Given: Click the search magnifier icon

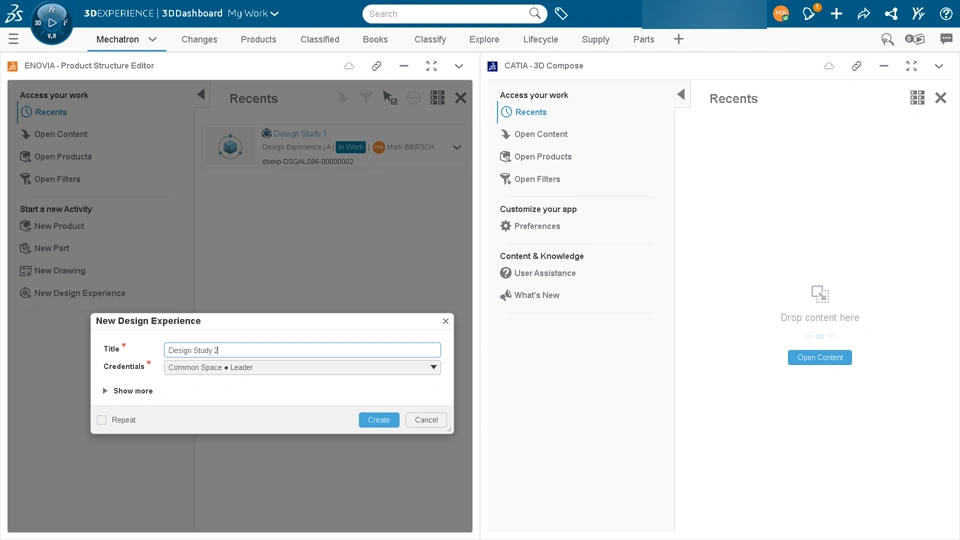Looking at the screenshot, I should [535, 13].
